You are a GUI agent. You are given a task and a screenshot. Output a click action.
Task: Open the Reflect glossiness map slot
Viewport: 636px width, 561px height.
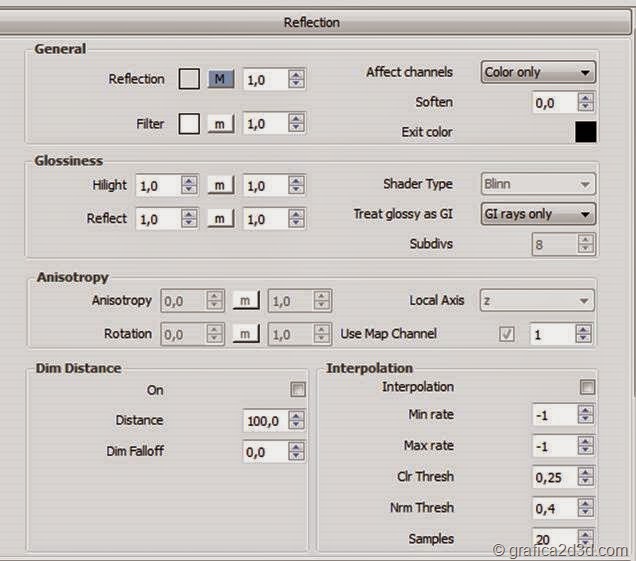click(221, 219)
